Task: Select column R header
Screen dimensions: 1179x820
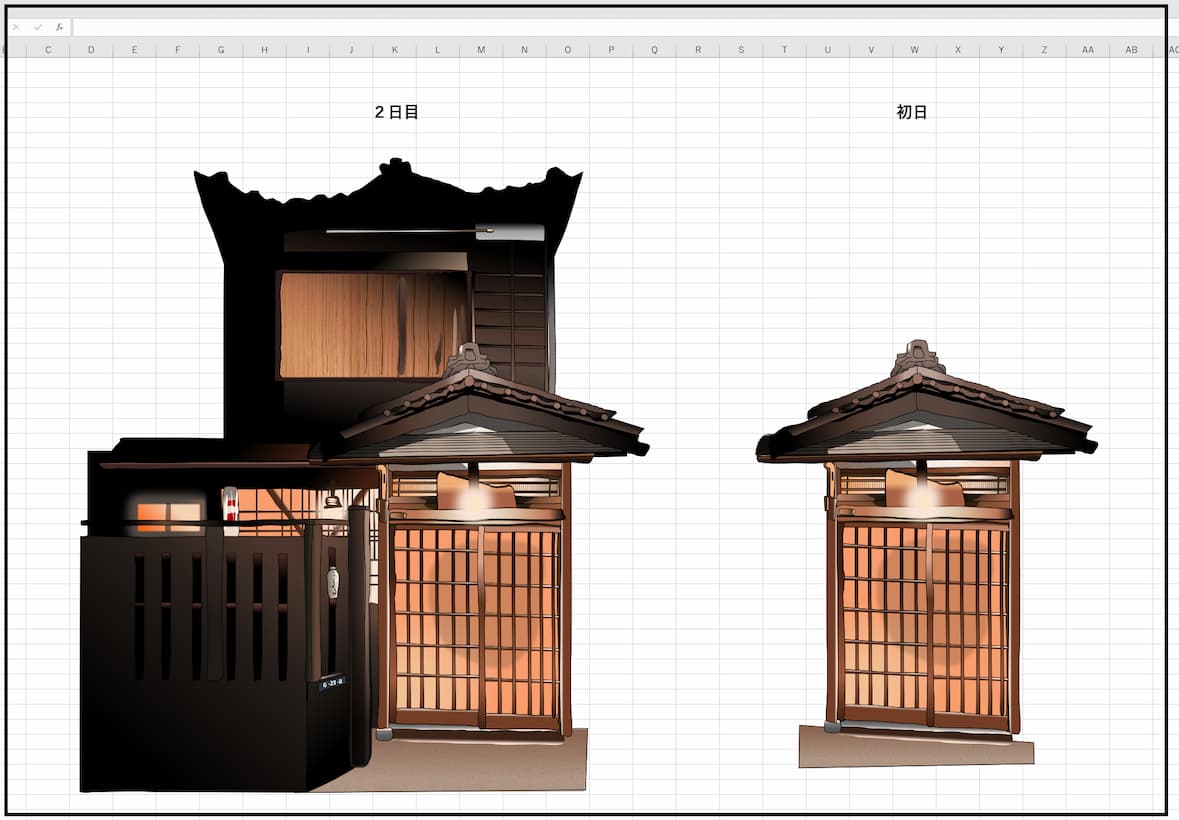Action: click(x=698, y=50)
